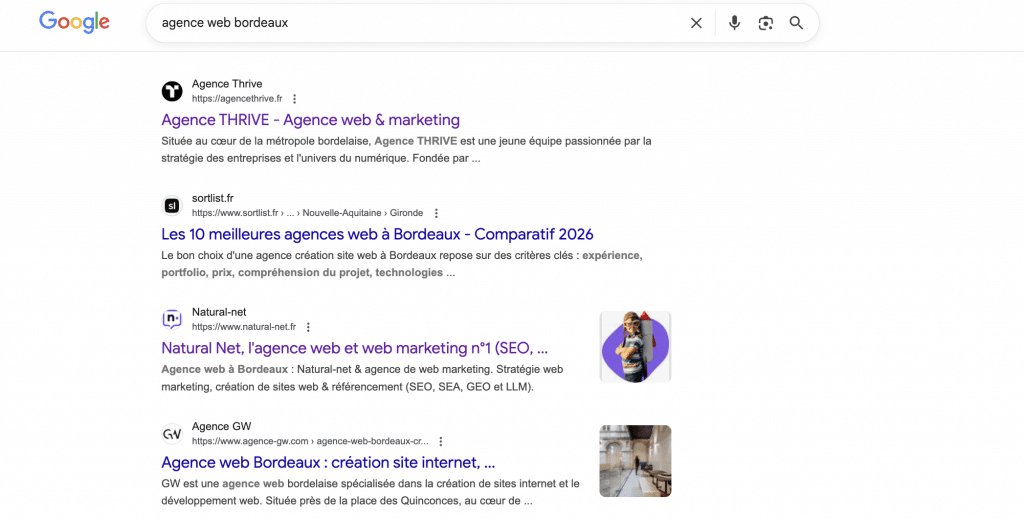1024x520 pixels.
Task: Open Google Lens image search icon
Action: [x=765, y=23]
